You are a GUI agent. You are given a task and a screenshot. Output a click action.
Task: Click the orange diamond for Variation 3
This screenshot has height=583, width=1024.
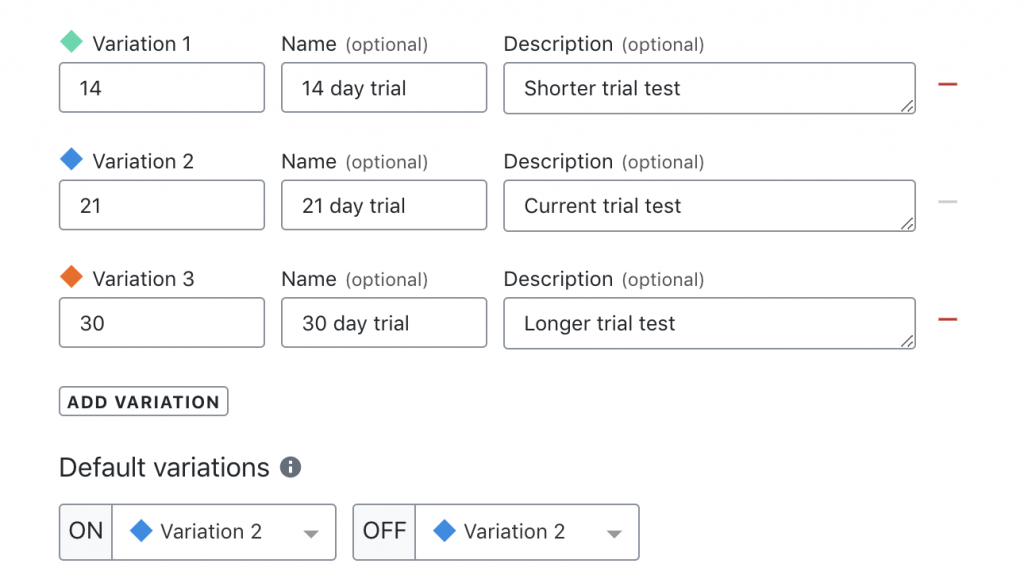coord(70,278)
